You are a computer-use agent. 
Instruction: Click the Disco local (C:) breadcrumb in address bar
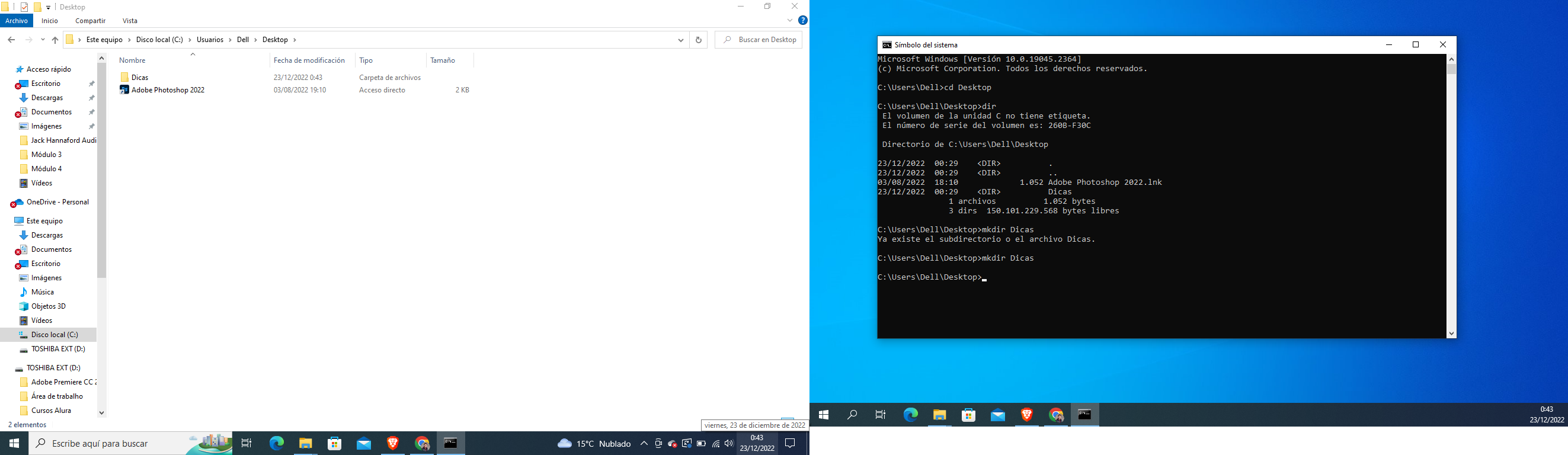159,40
